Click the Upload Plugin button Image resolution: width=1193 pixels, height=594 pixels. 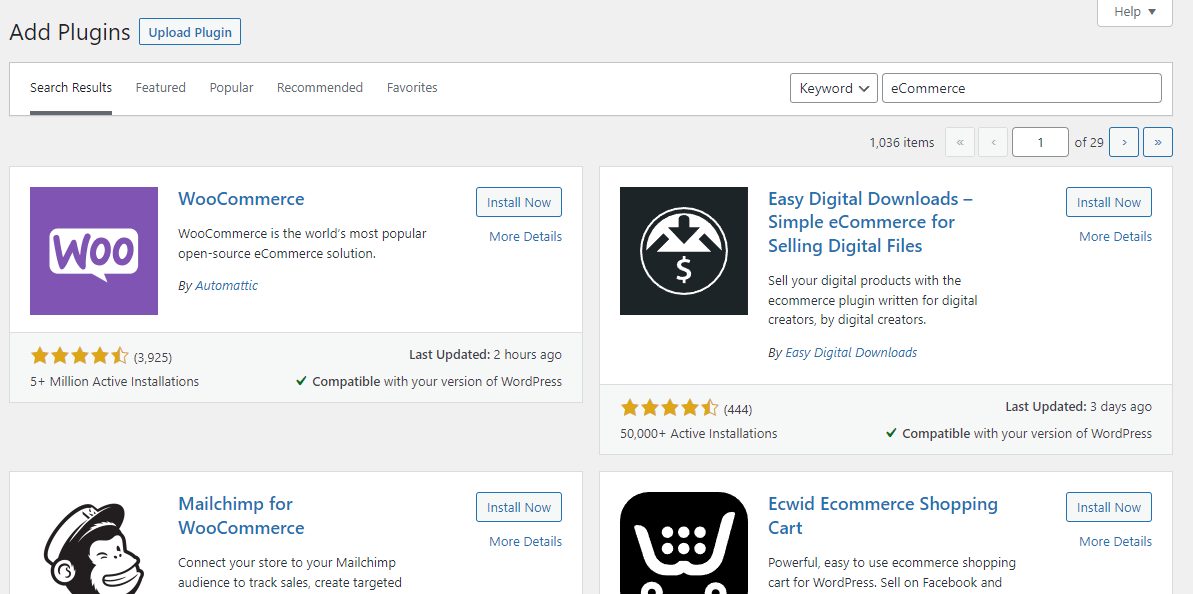click(190, 33)
